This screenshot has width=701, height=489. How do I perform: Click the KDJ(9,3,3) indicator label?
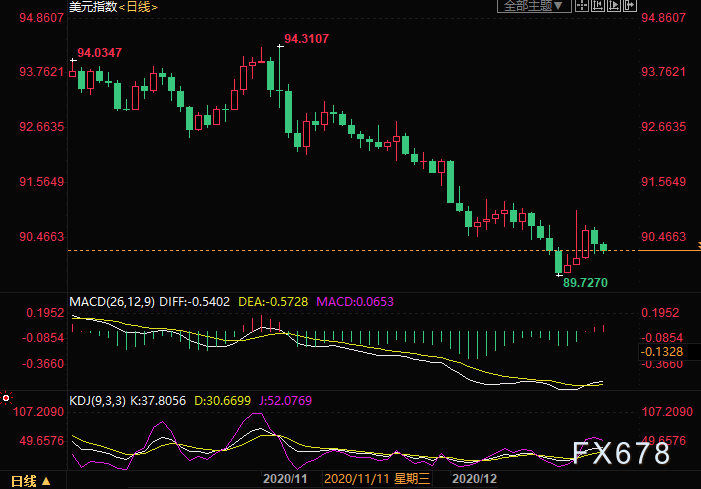98,400
